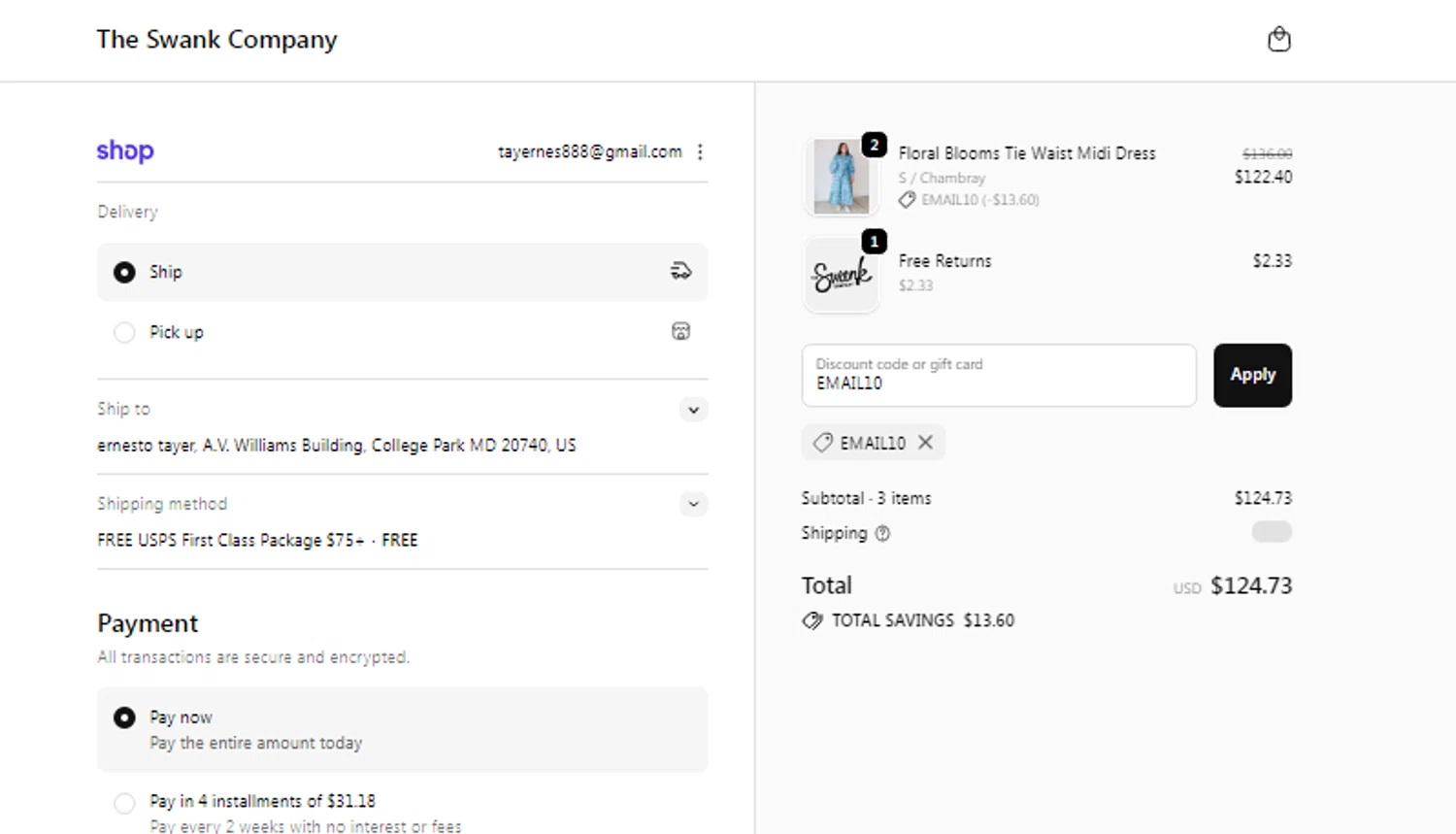Screen dimensions: 1456x834
Task: Click email tayernes888@gmail.com
Action: [x=590, y=151]
